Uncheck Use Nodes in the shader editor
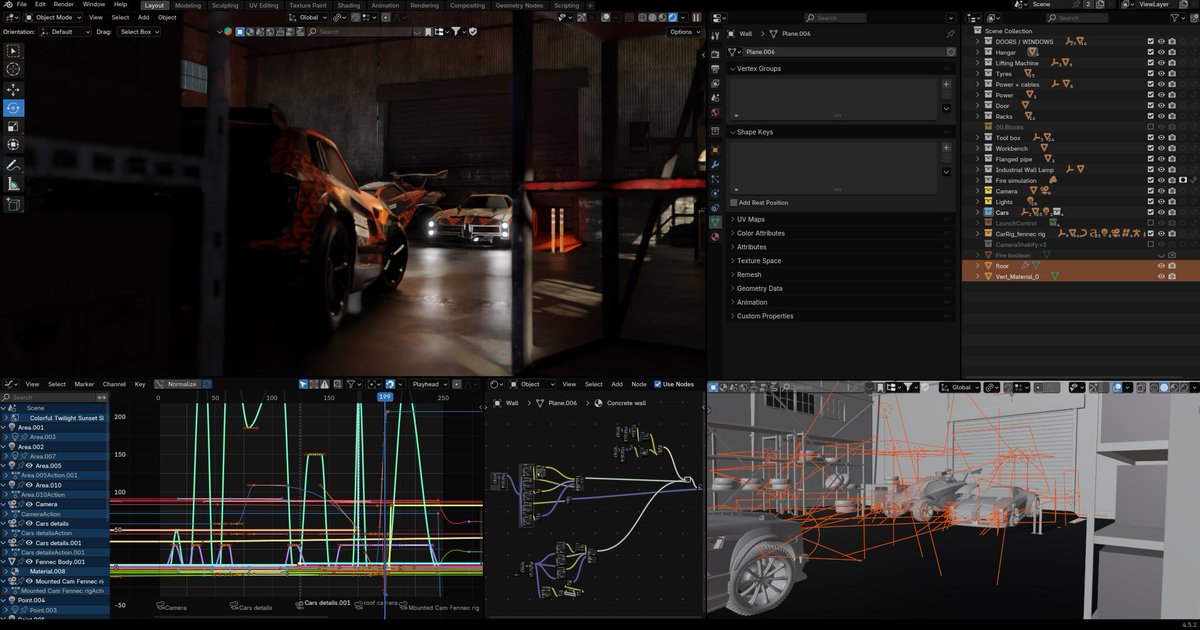The image size is (1200, 630). pyautogui.click(x=657, y=384)
